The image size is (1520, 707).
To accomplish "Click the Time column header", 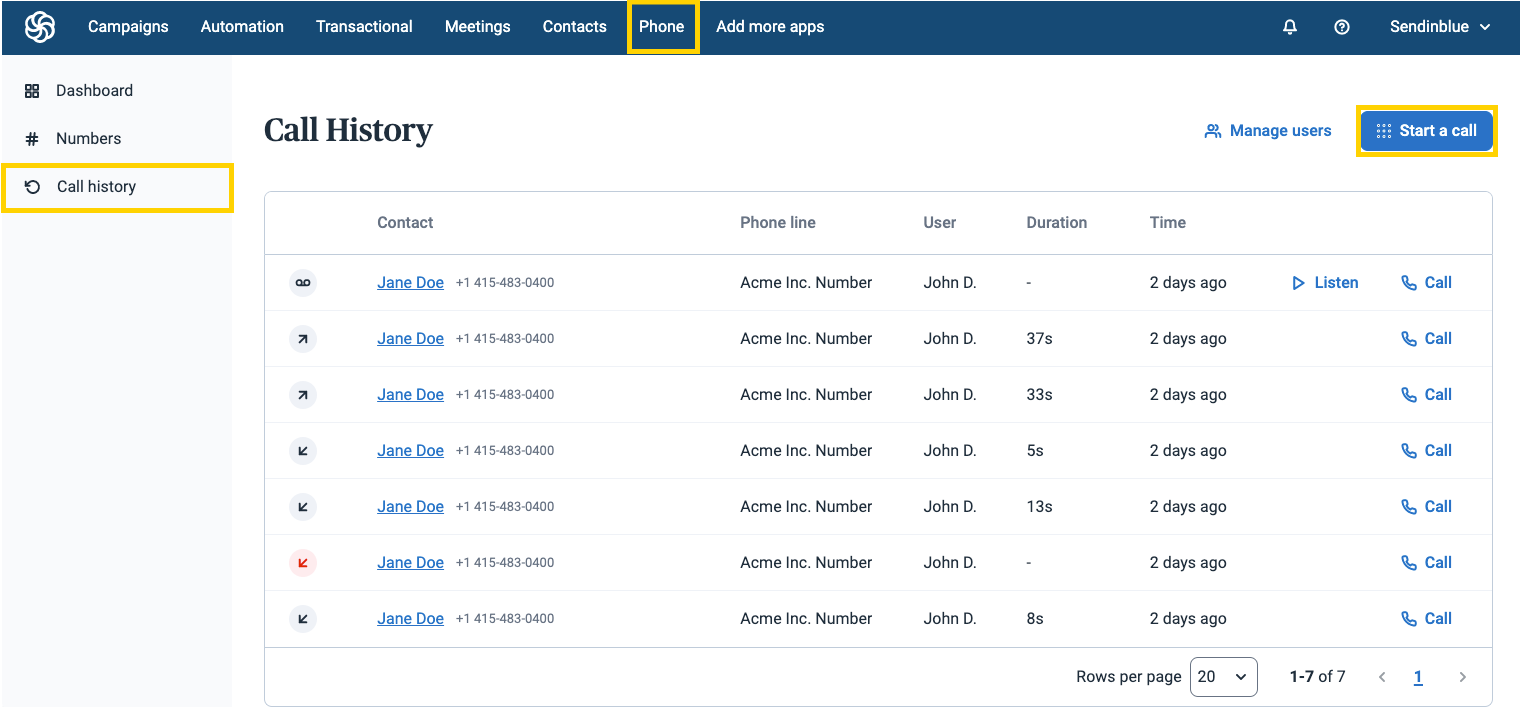I will (1168, 223).
